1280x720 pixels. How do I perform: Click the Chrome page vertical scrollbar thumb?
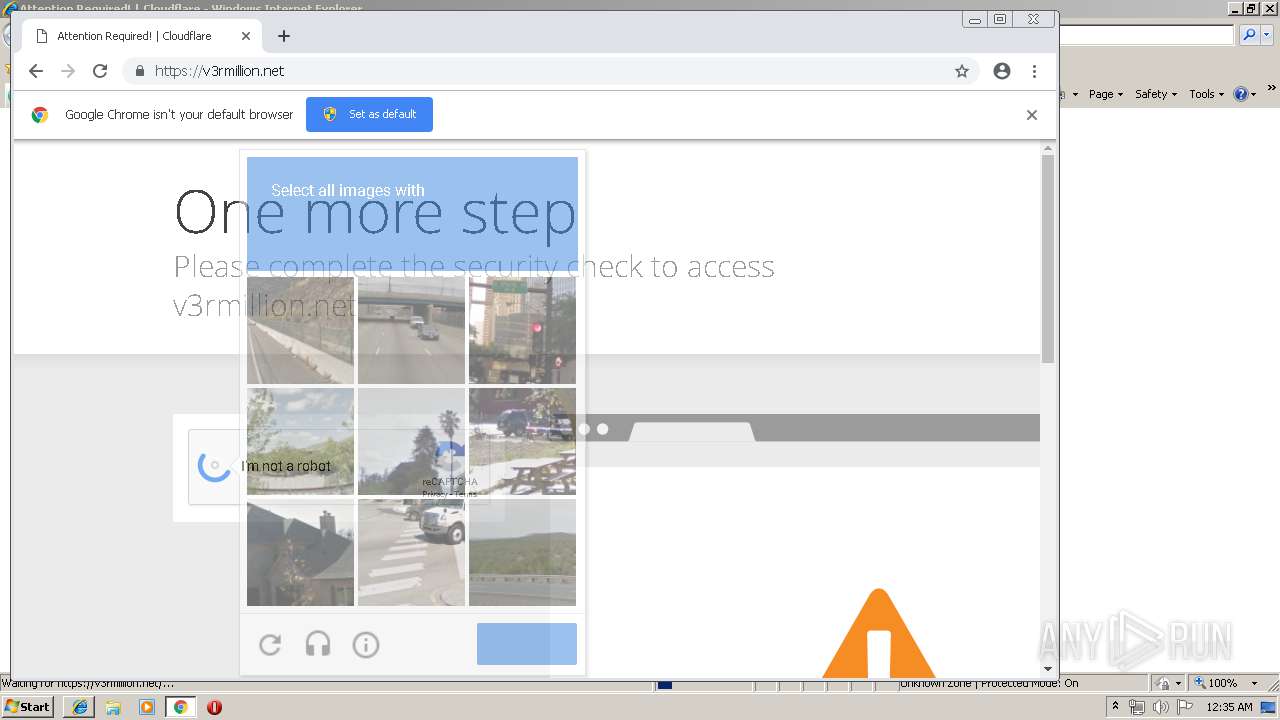pyautogui.click(x=1048, y=259)
